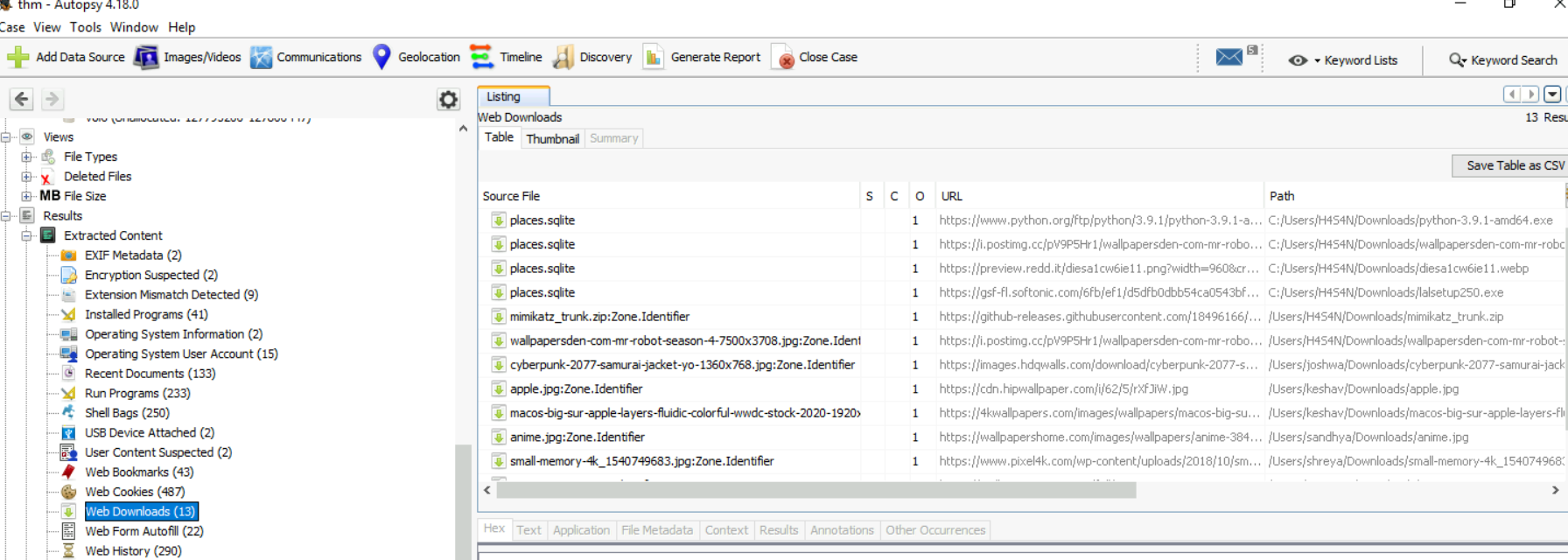Click the Close Case button

click(815, 58)
